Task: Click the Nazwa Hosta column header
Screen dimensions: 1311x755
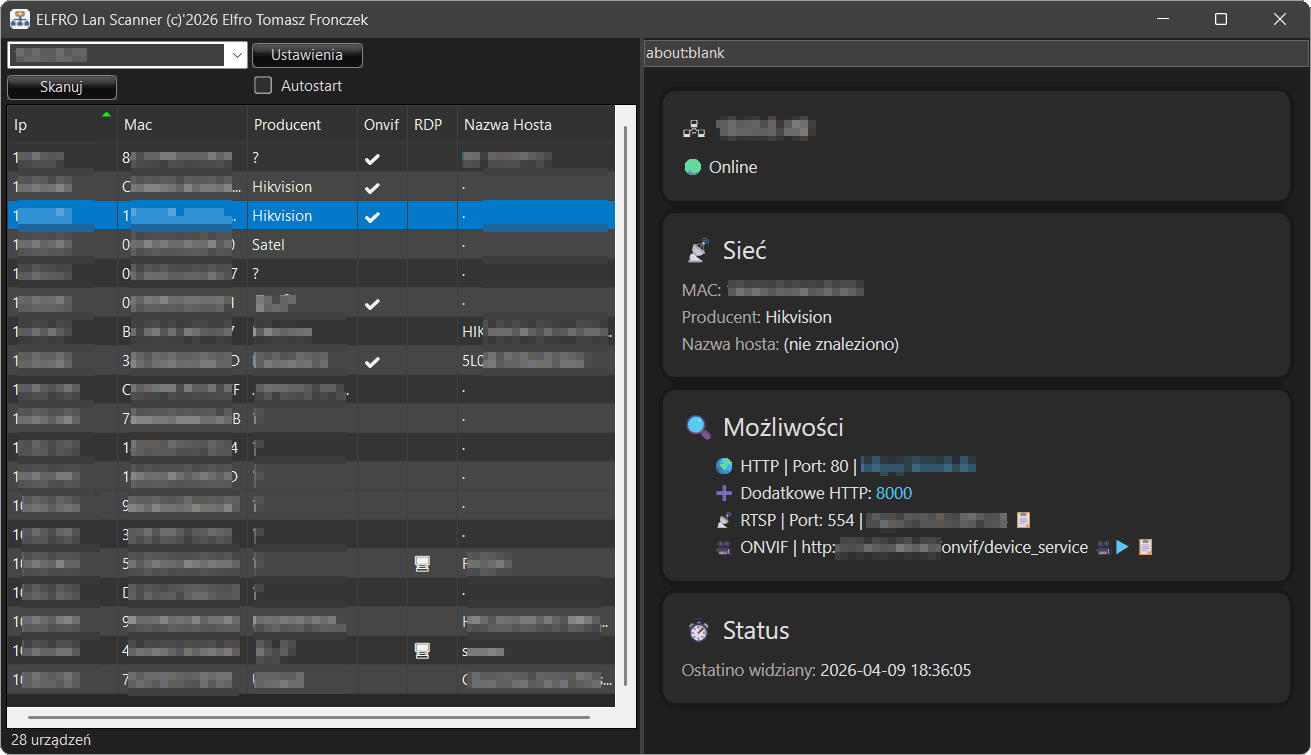Action: 508,125
